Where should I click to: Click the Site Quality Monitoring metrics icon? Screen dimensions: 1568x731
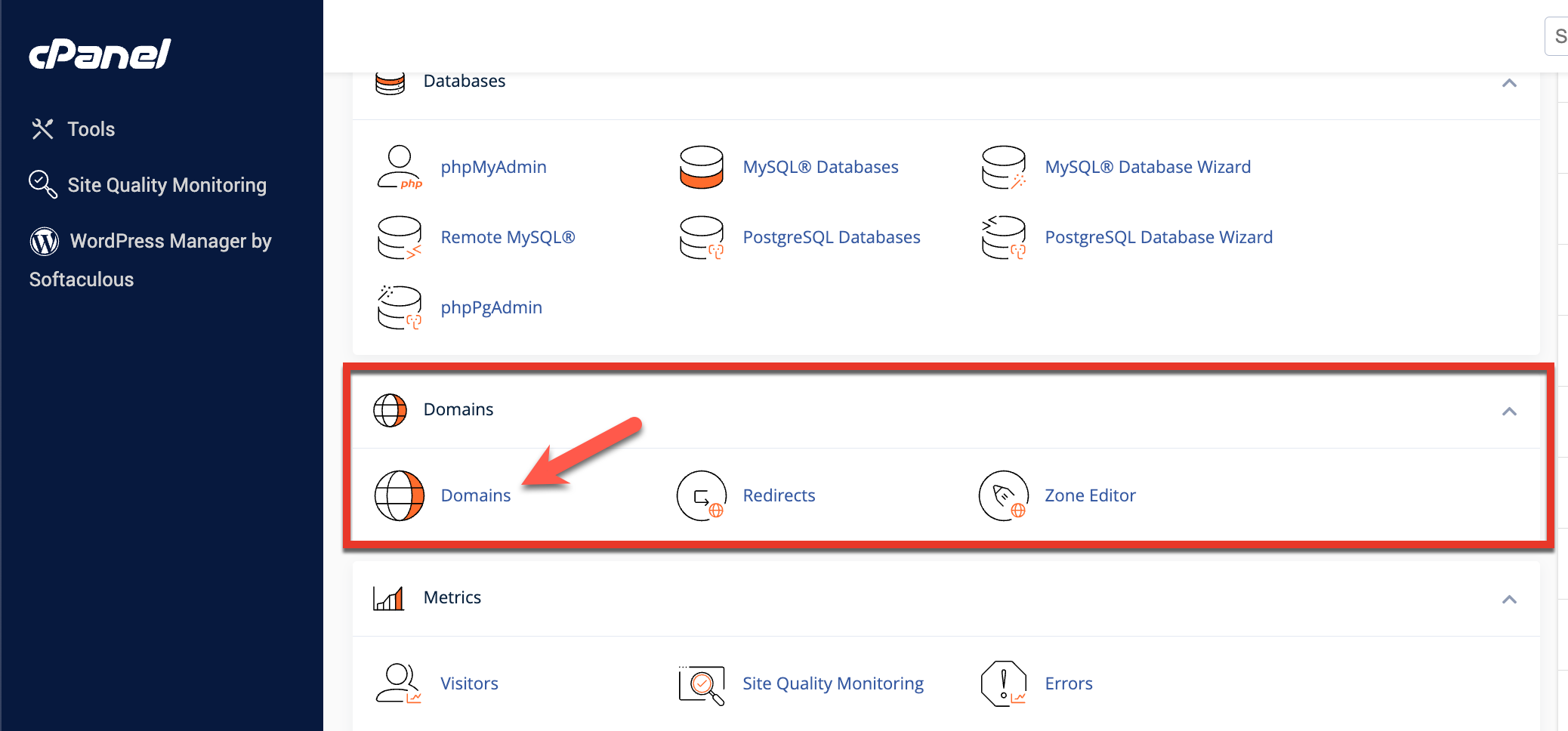click(x=702, y=685)
